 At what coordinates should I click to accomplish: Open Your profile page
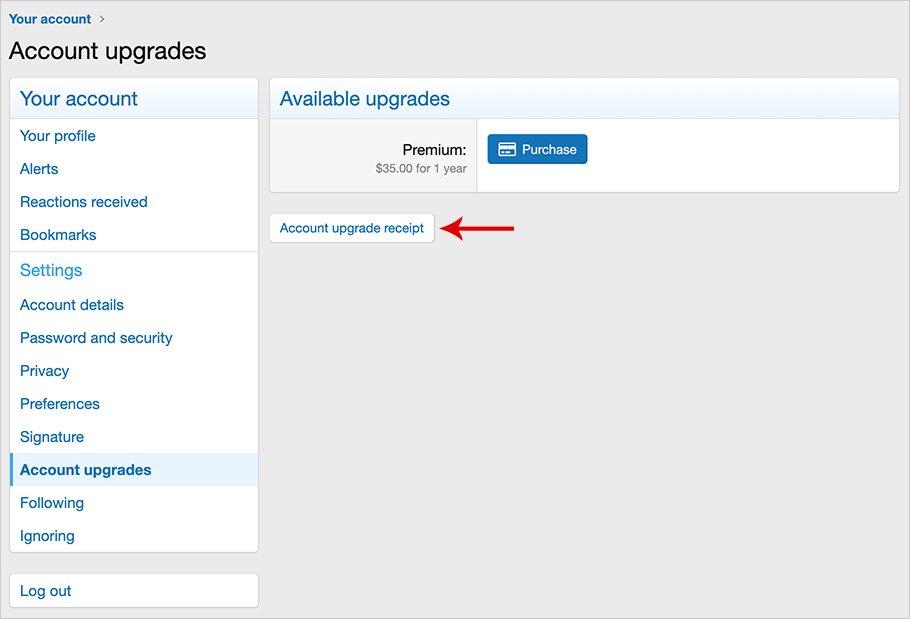point(58,136)
